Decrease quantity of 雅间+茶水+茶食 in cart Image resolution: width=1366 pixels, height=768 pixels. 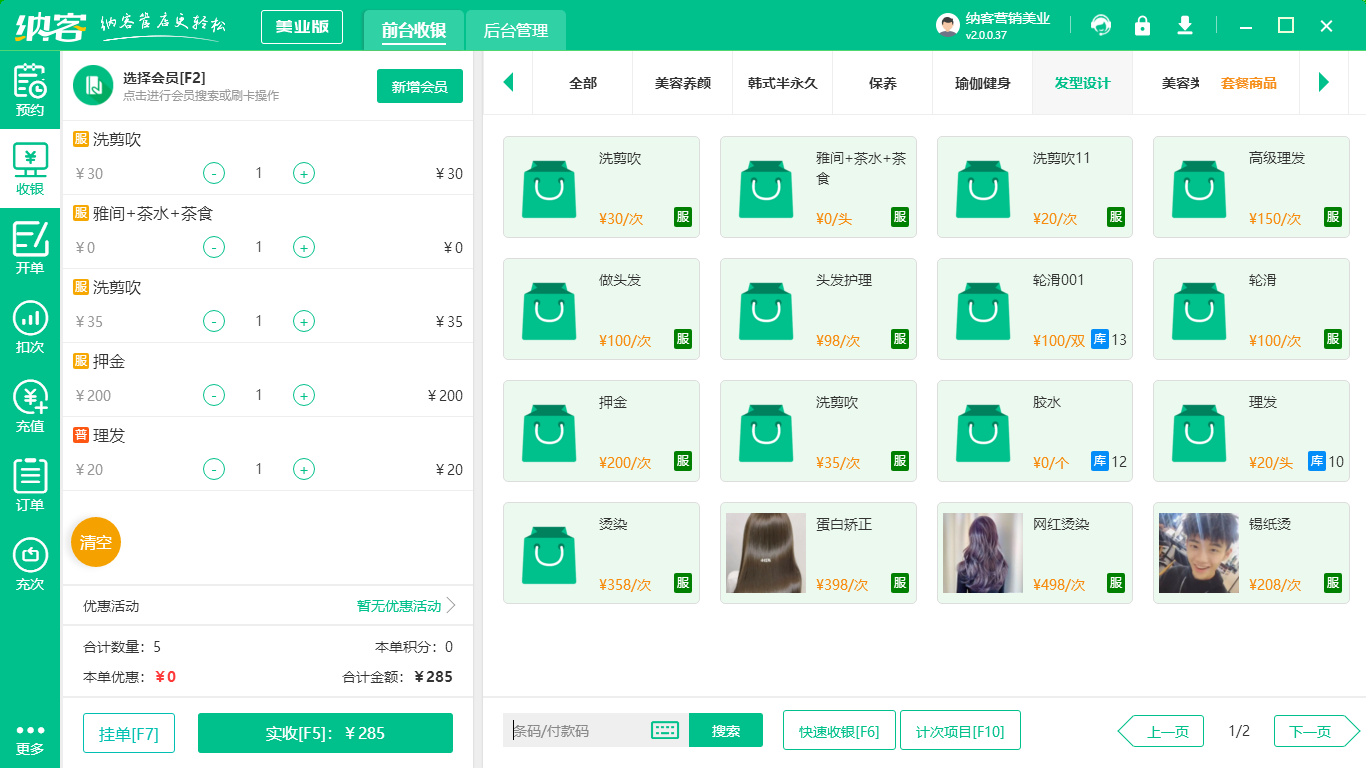click(x=214, y=247)
